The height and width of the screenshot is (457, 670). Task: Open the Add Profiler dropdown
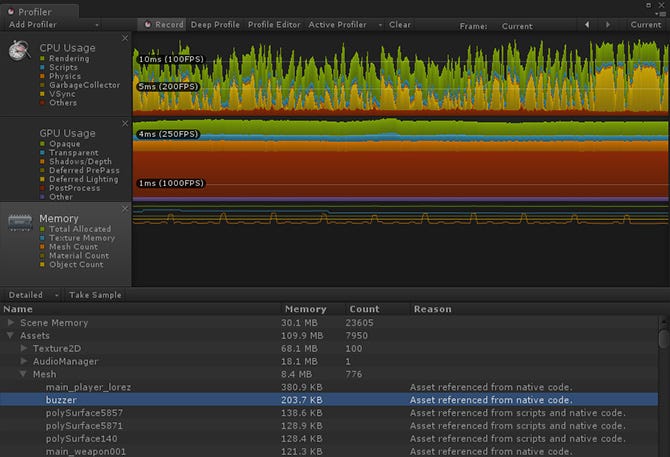(52, 25)
